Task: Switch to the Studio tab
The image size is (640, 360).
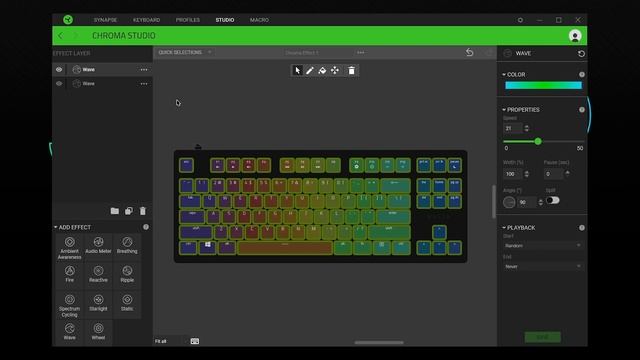Action: [225, 20]
